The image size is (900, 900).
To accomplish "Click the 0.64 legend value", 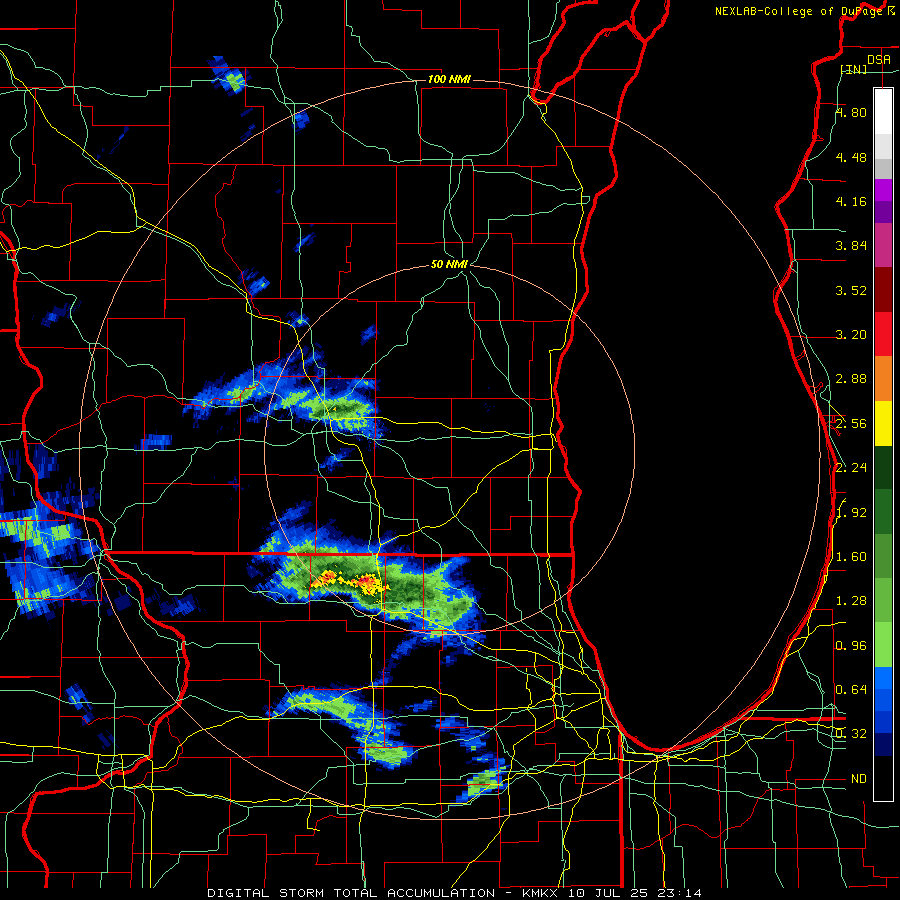I will (851, 690).
